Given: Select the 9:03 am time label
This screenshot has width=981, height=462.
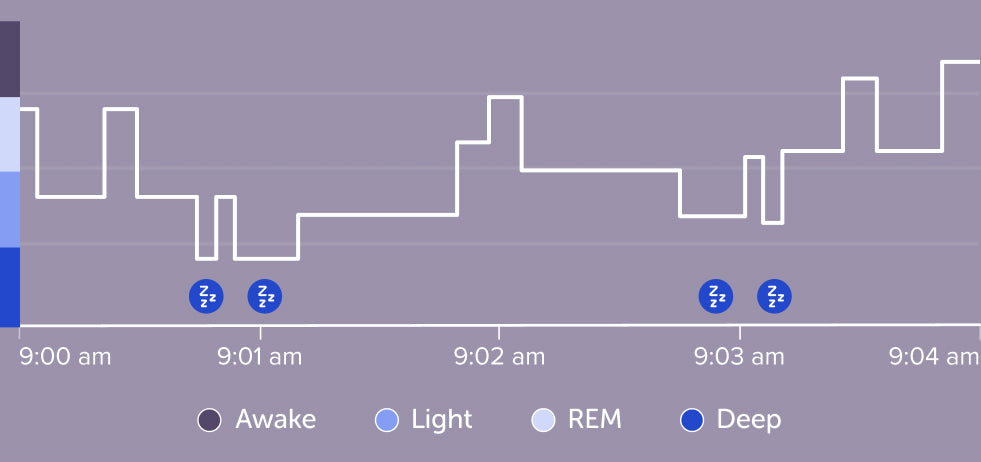Looking at the screenshot, I should point(737,357).
